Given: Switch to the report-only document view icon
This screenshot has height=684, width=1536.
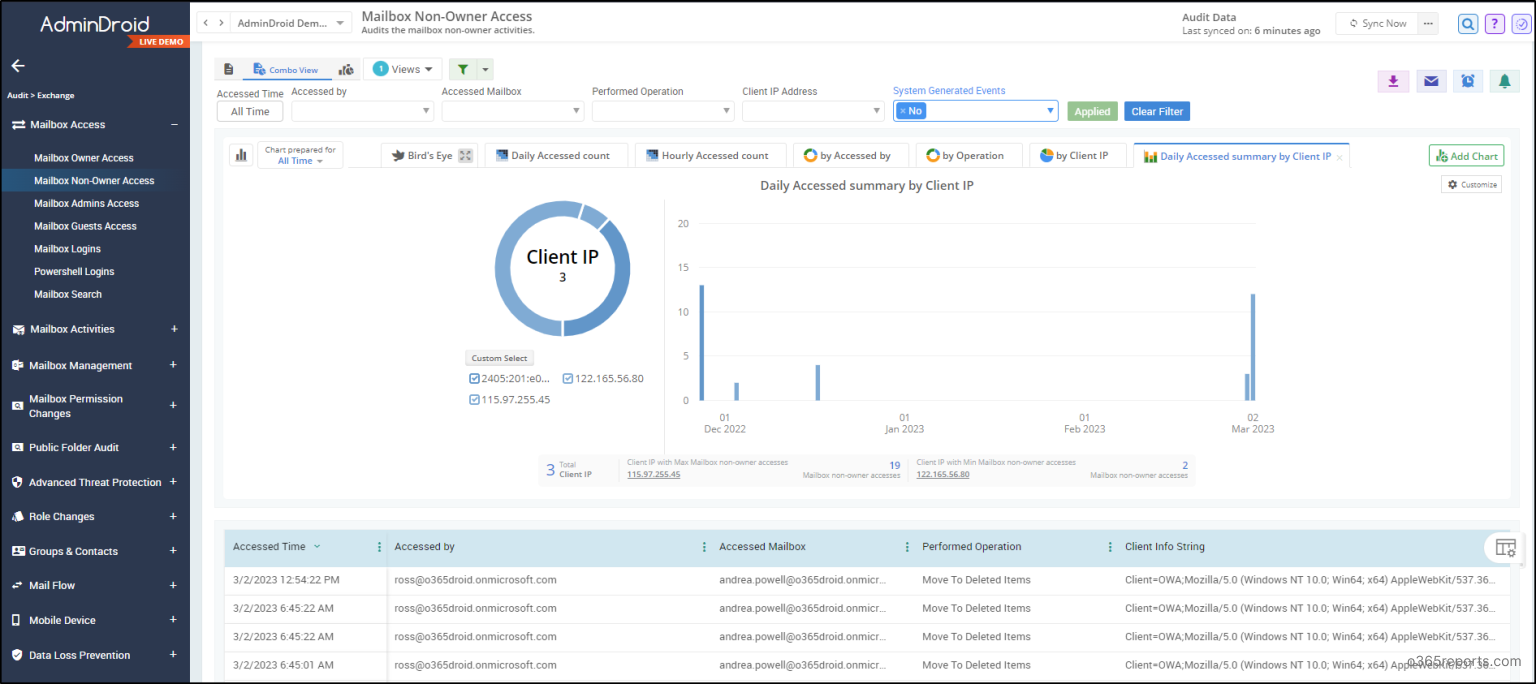Looking at the screenshot, I should click(x=229, y=69).
